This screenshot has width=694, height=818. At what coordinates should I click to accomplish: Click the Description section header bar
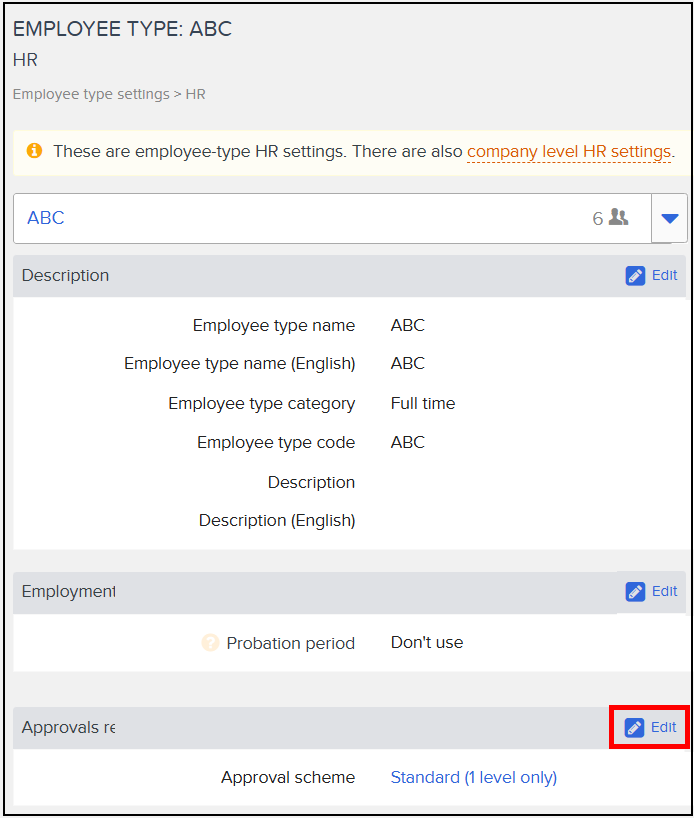pos(350,276)
